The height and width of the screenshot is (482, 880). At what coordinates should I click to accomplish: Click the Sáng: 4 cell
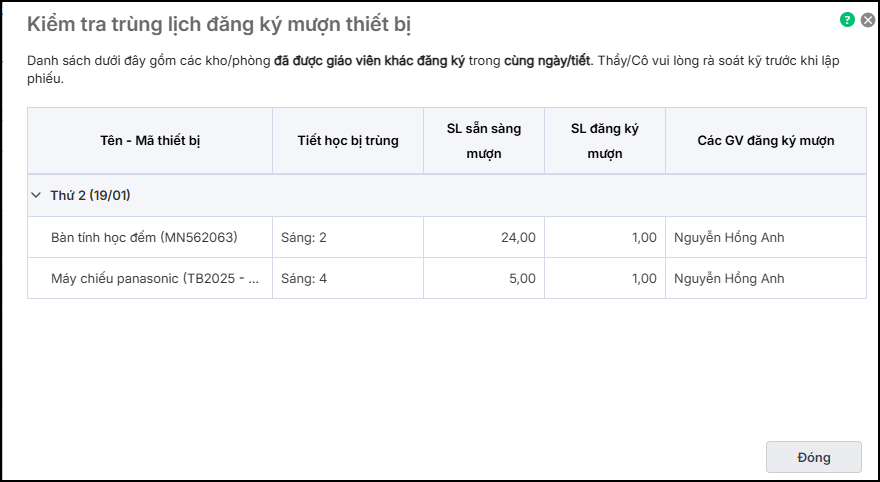pyautogui.click(x=304, y=279)
